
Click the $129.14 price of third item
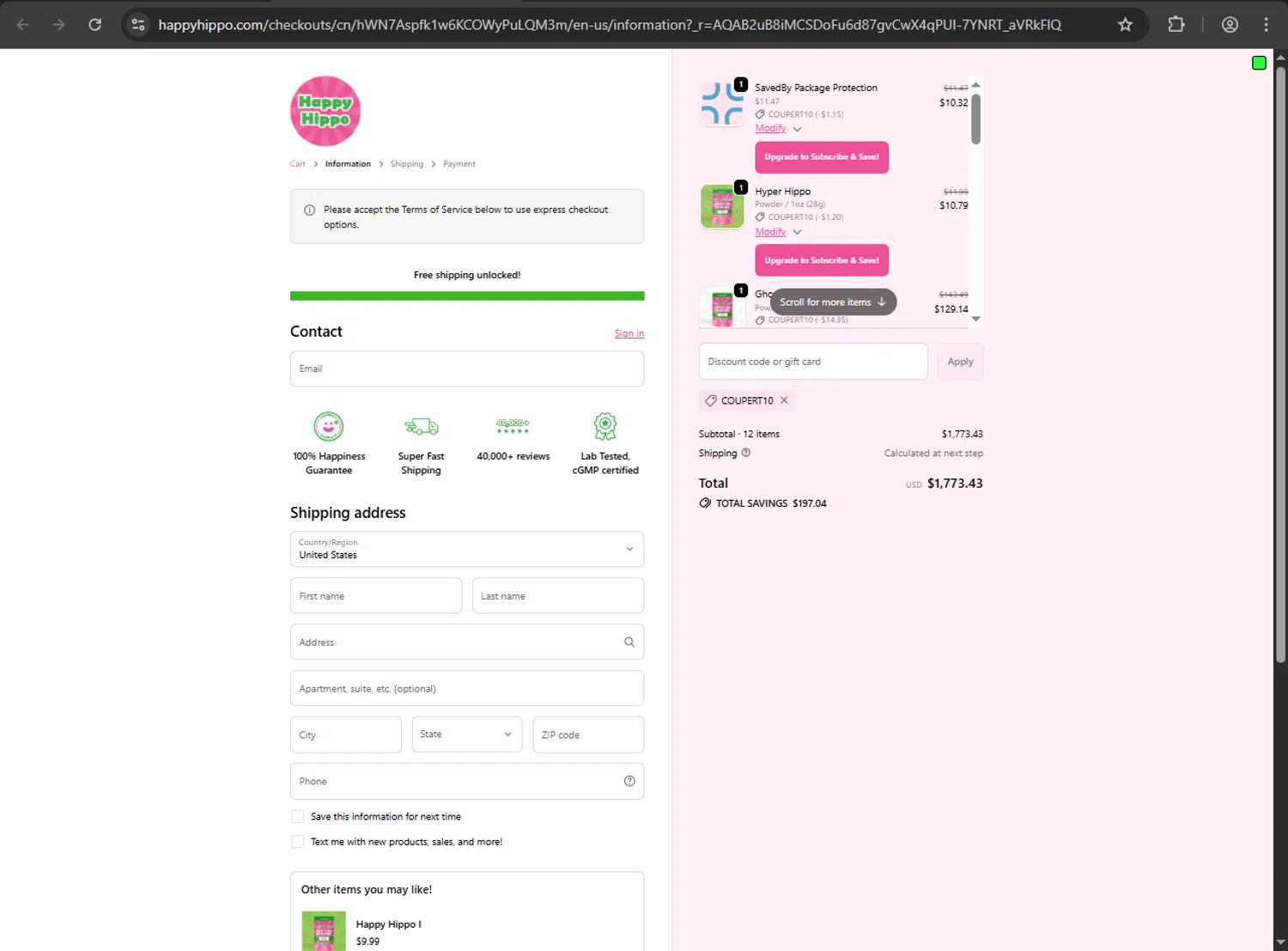pyautogui.click(x=951, y=309)
